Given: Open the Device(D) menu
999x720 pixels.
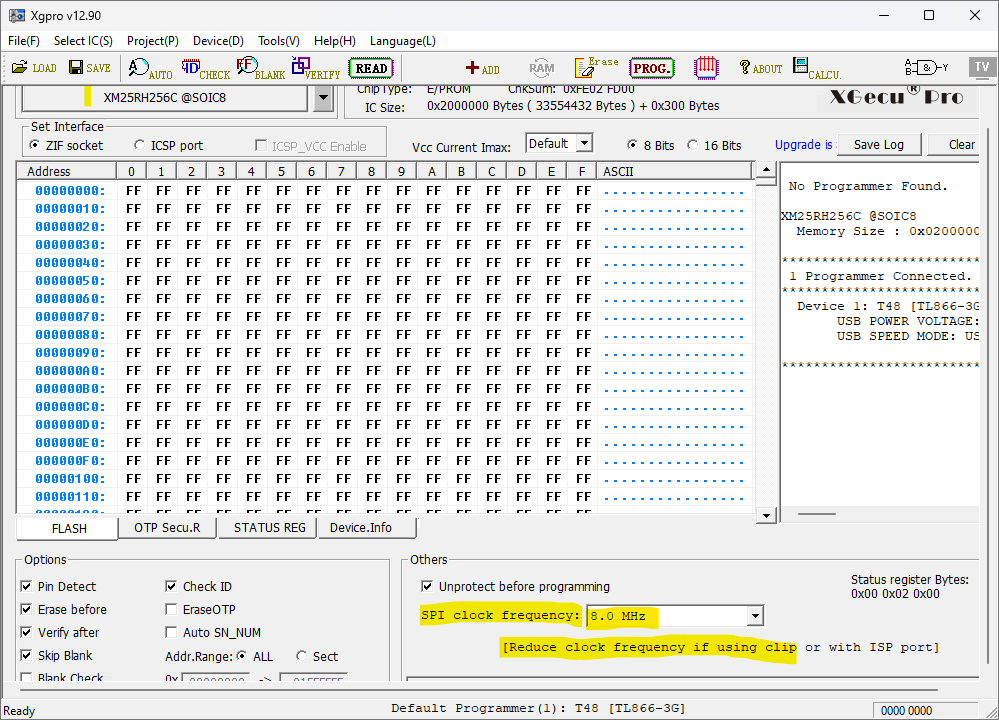Looking at the screenshot, I should click(218, 41).
